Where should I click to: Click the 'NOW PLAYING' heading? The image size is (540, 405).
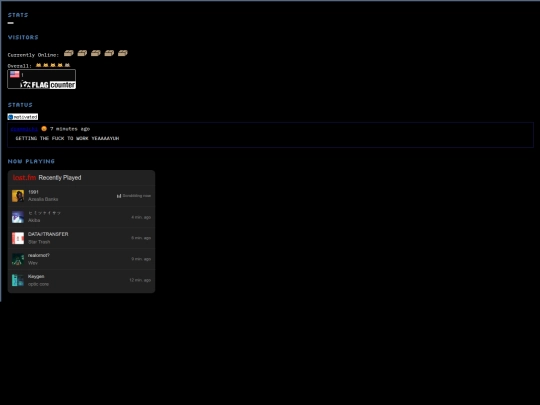31,161
